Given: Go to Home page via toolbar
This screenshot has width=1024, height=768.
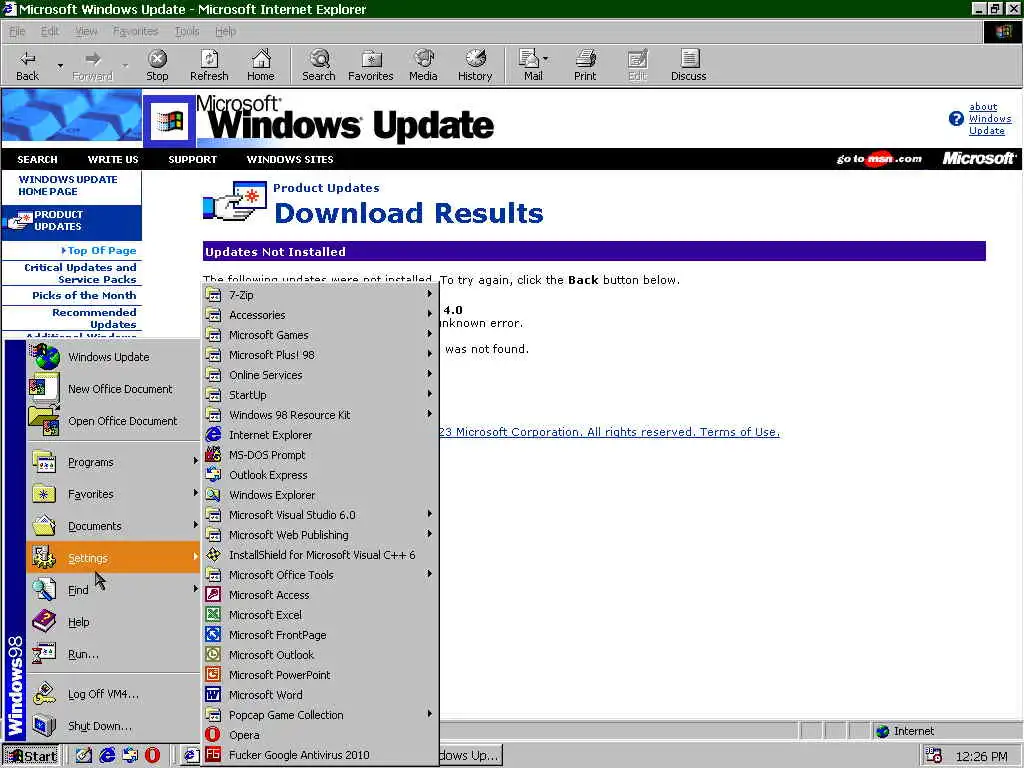Looking at the screenshot, I should click(261, 65).
